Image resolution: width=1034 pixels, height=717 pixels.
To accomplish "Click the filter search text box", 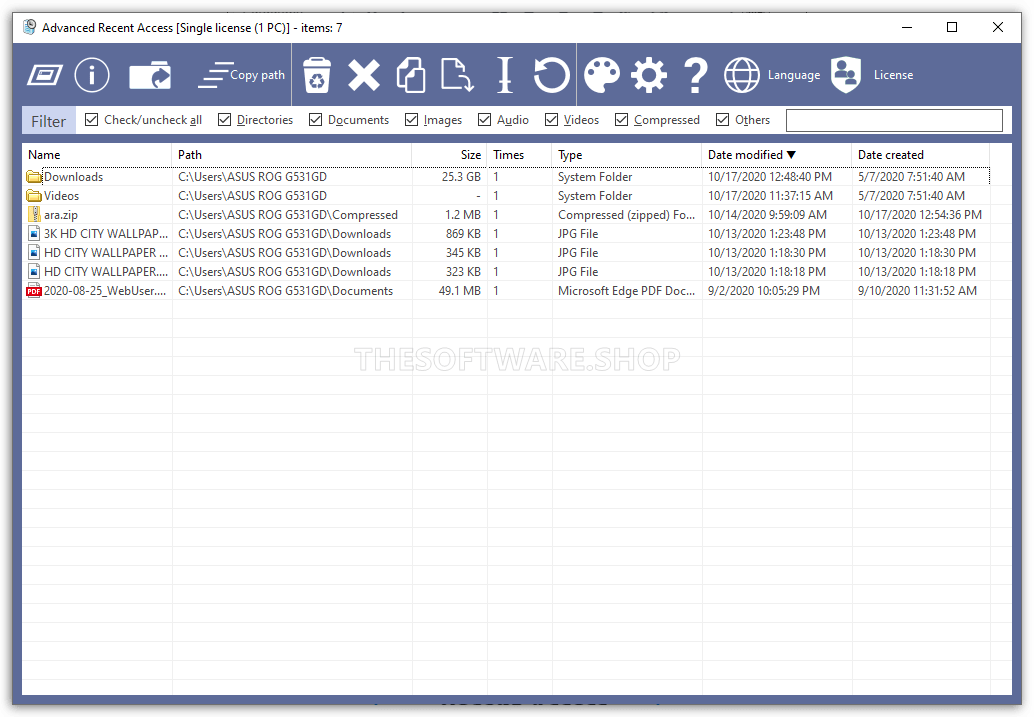I will (894, 120).
